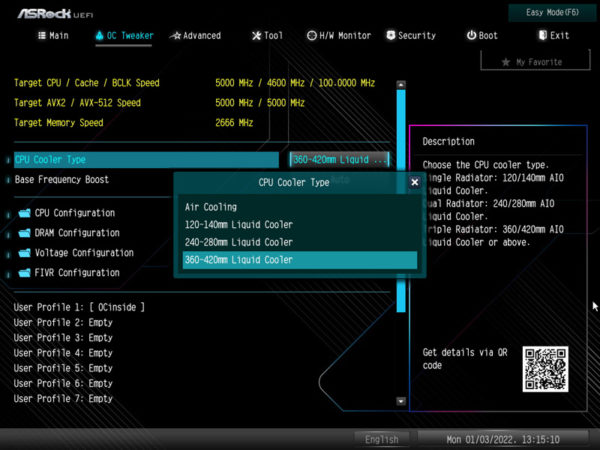600x450 pixels.
Task: Select User Profile 1 OCinside entry
Action: (80, 308)
